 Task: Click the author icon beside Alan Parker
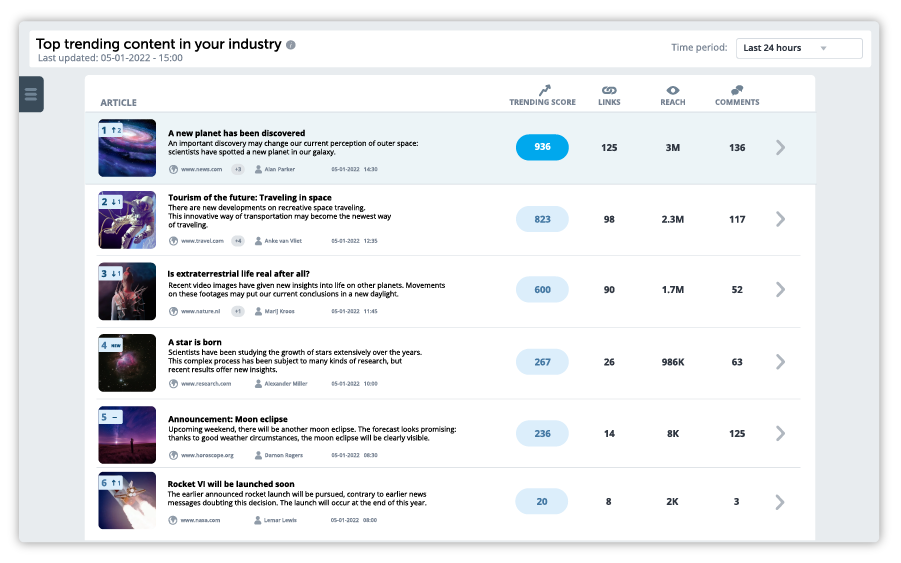[258, 169]
